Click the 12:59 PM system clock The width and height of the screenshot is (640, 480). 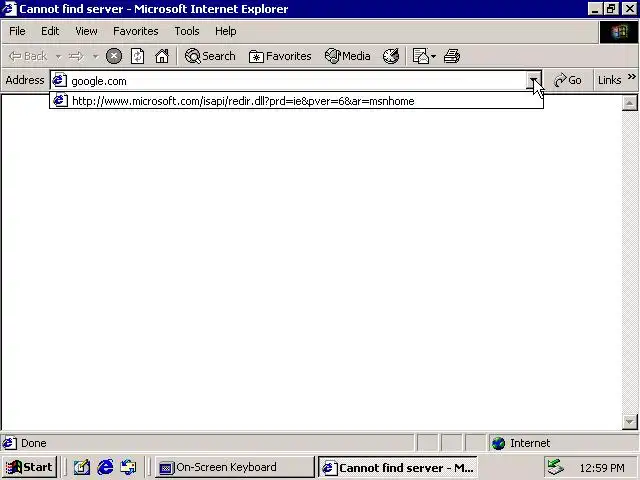coord(602,467)
